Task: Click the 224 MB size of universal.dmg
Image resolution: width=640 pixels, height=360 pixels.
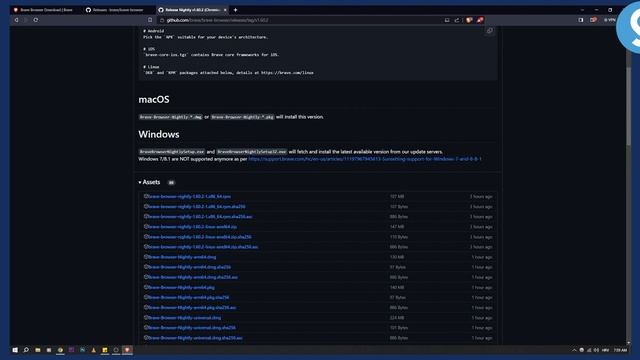Action: pyautogui.click(x=397, y=318)
